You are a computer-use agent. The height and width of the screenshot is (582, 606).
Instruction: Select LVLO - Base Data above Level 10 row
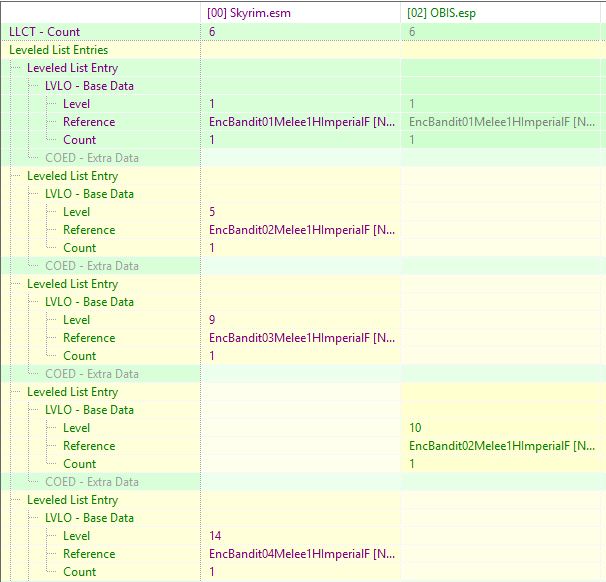[89, 410]
